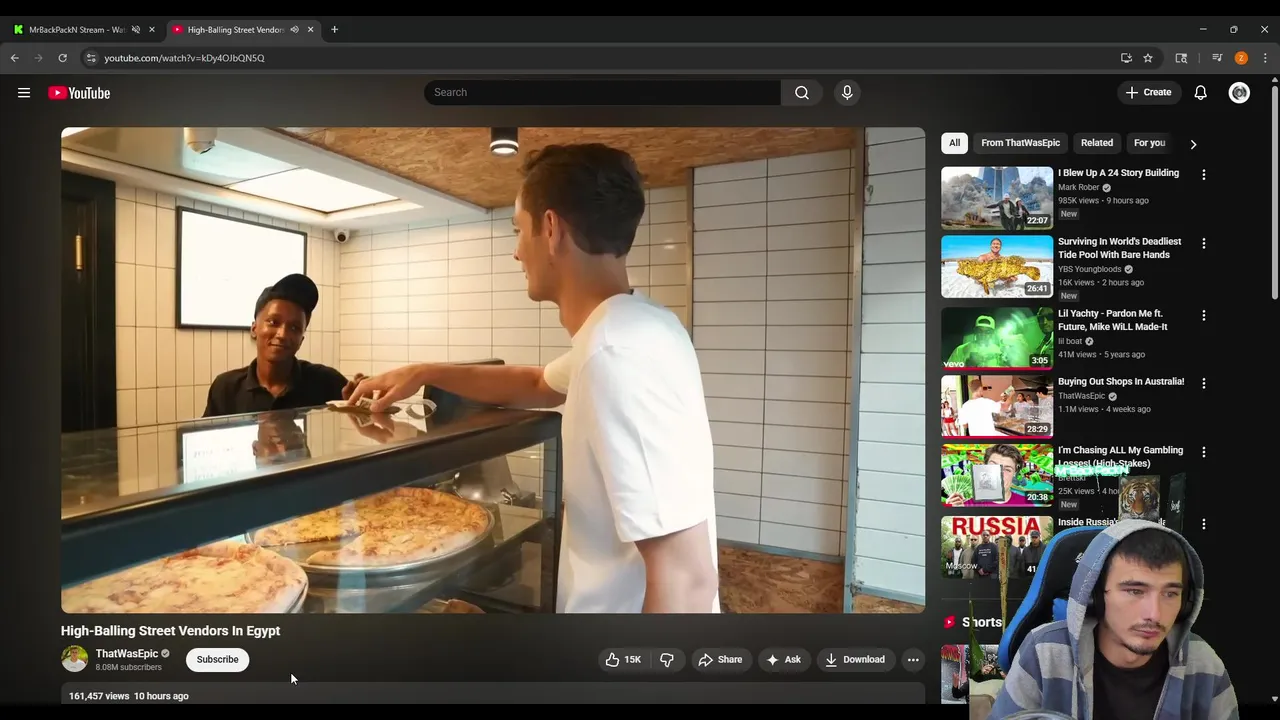The width and height of the screenshot is (1280, 720).
Task: Open browser three-dot menu
Action: [x=1265, y=58]
